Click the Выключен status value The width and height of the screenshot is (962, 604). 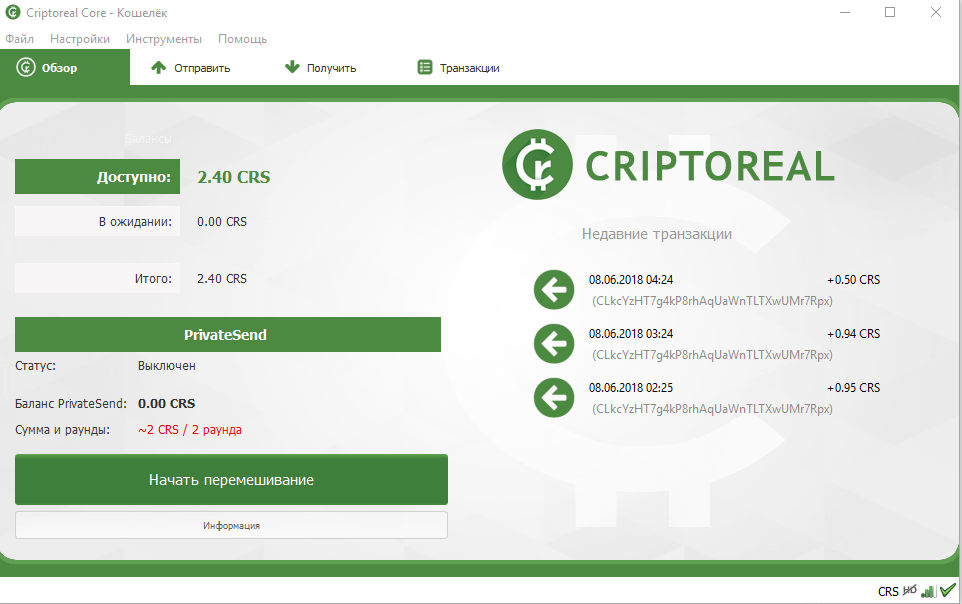pyautogui.click(x=167, y=366)
